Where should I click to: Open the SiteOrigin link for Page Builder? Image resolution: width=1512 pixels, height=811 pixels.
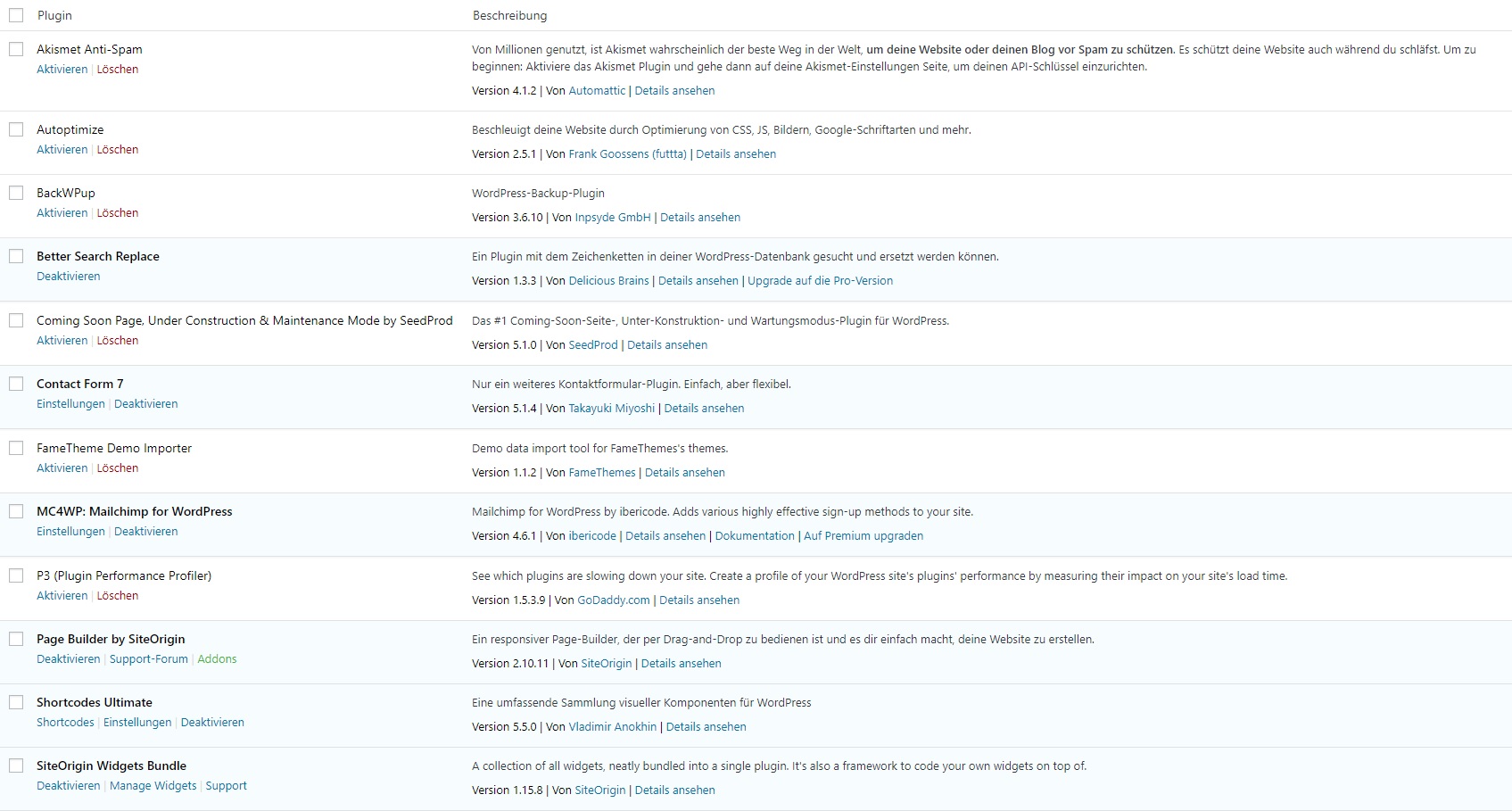point(607,664)
